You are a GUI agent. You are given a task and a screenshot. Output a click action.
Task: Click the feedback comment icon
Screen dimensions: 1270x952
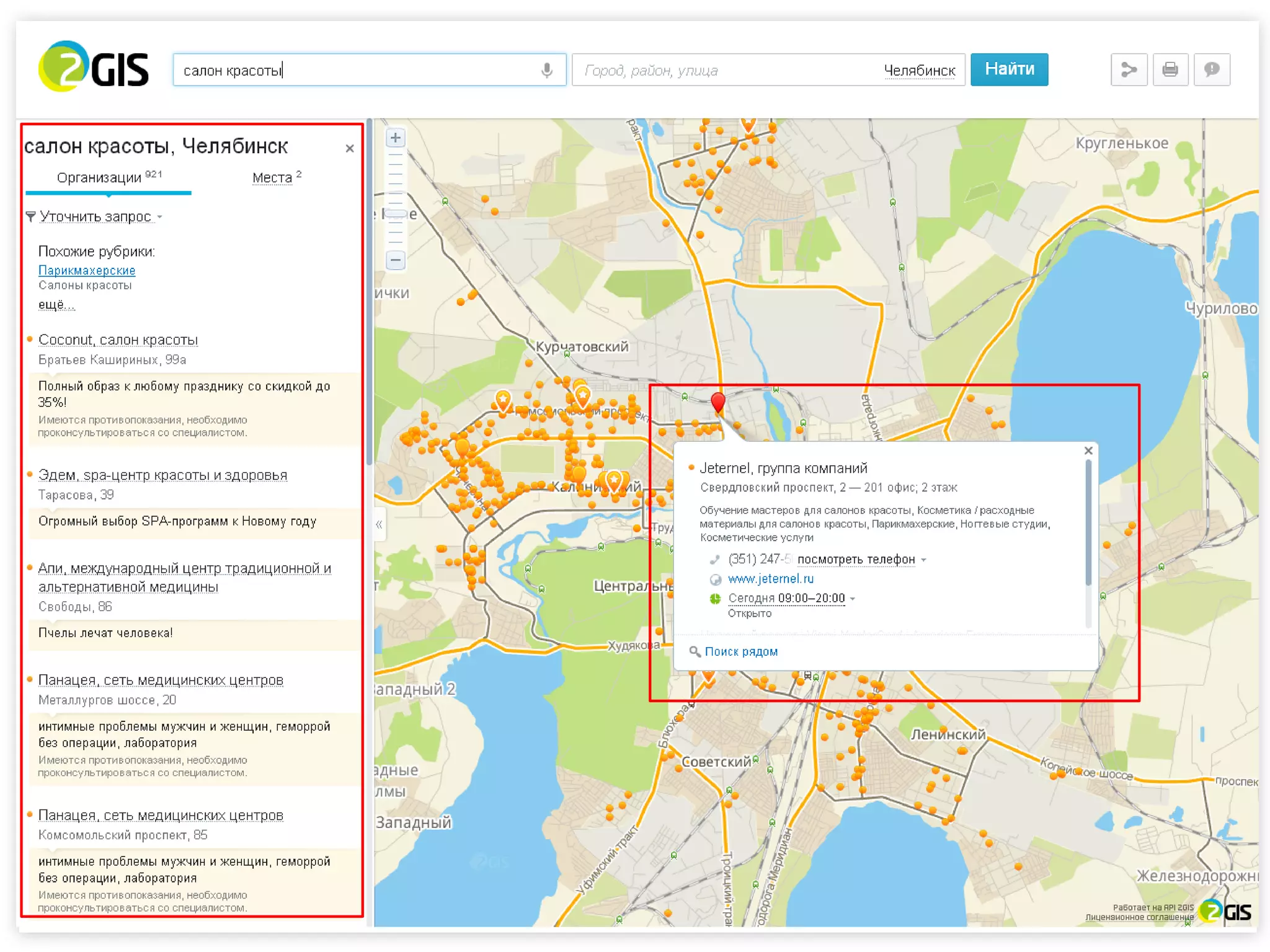tap(1211, 69)
